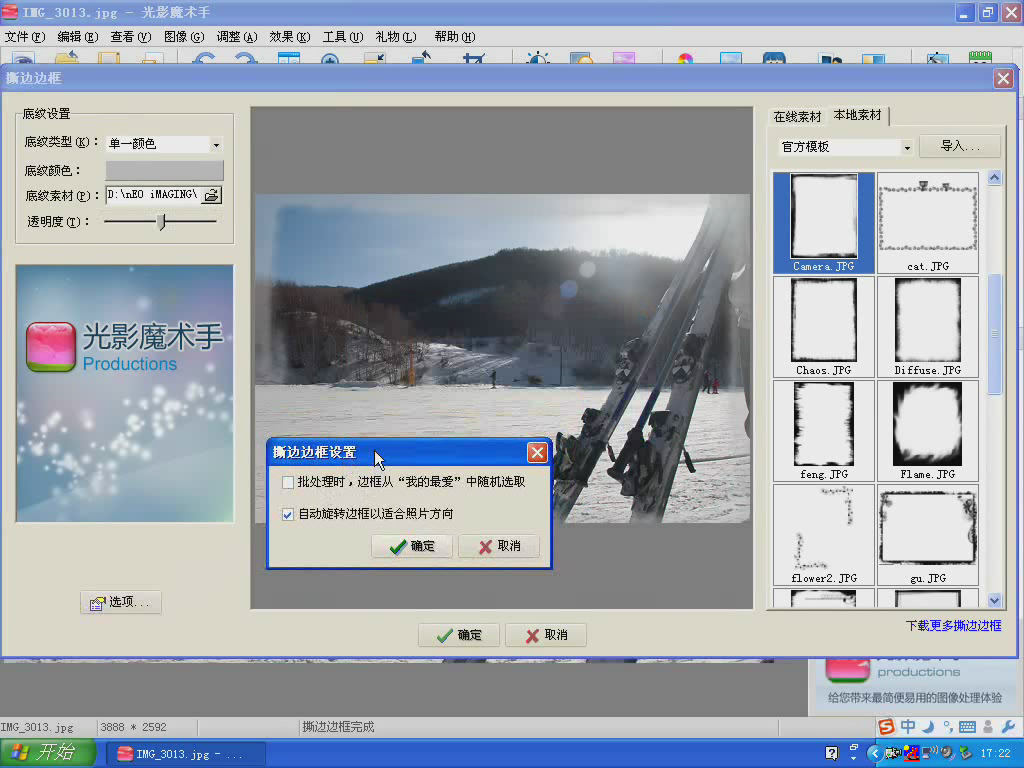This screenshot has height=768, width=1024.
Task: Click the 透明度 transparency slider handle
Action: [162, 221]
